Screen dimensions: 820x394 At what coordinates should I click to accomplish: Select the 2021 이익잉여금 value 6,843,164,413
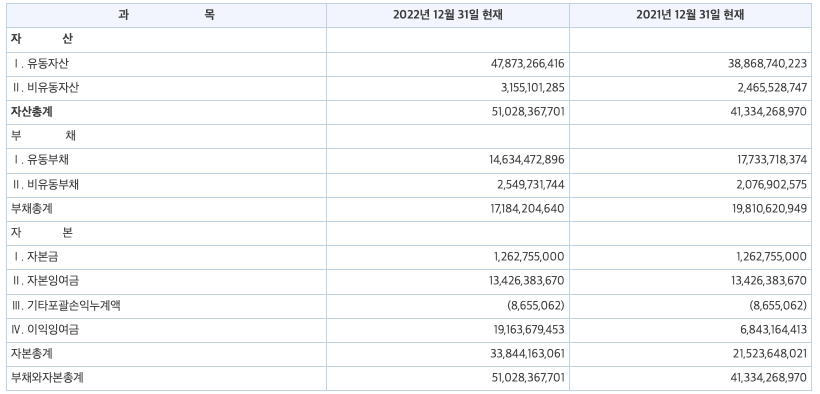click(x=773, y=330)
